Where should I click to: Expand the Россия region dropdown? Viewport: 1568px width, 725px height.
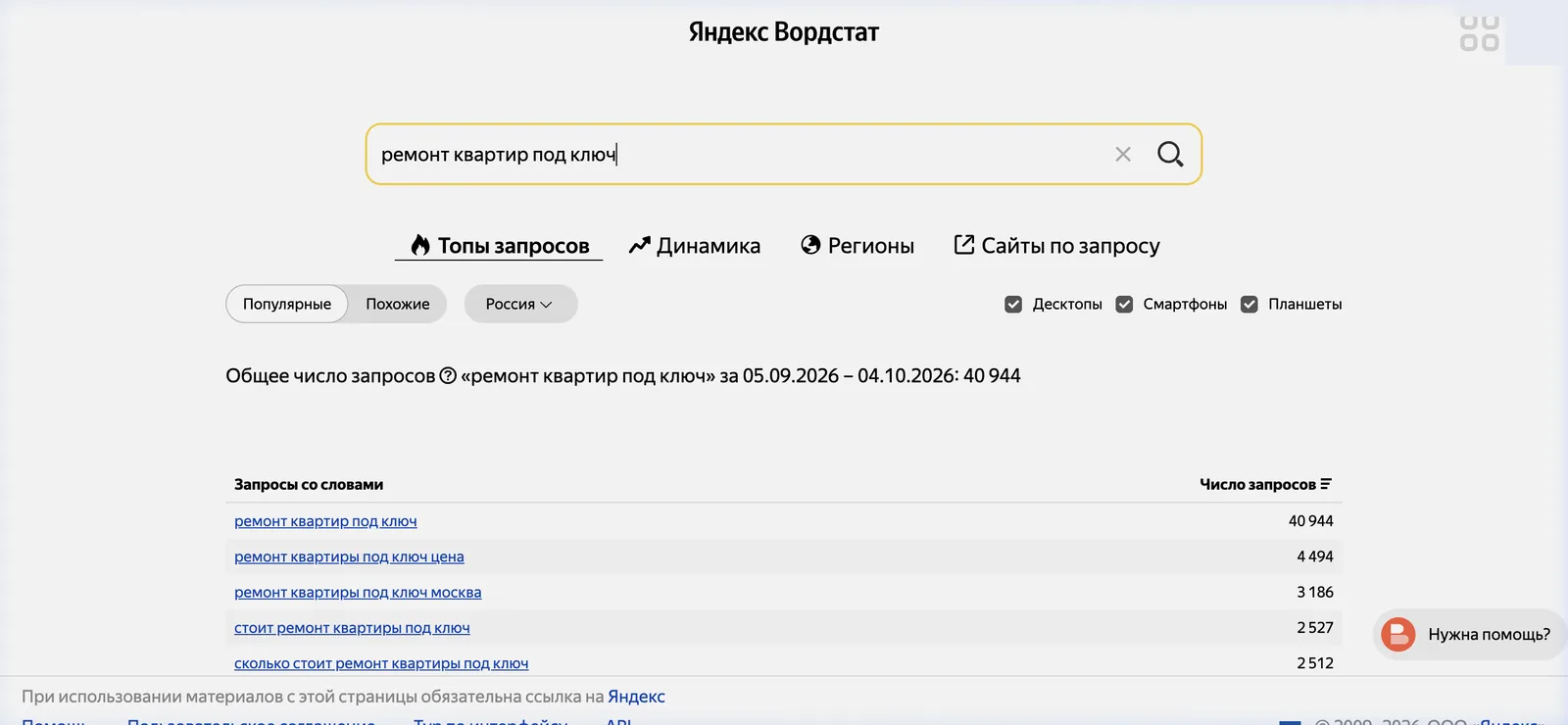[520, 304]
